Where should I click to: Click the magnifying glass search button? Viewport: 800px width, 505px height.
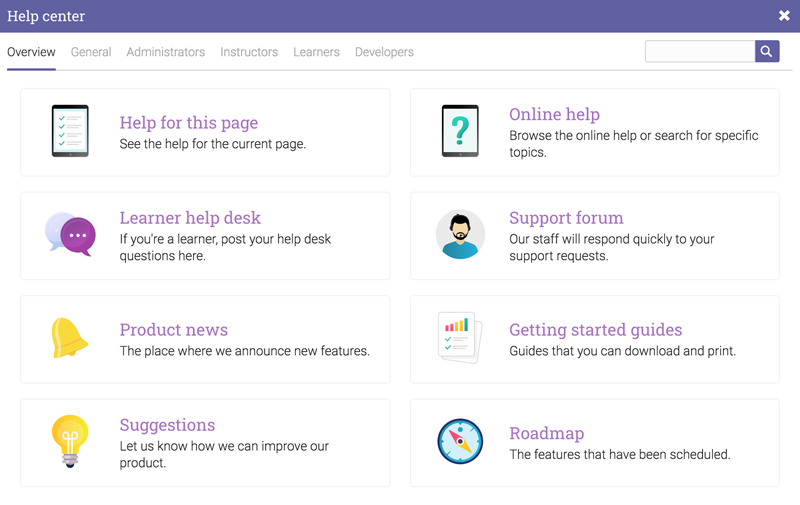click(767, 51)
